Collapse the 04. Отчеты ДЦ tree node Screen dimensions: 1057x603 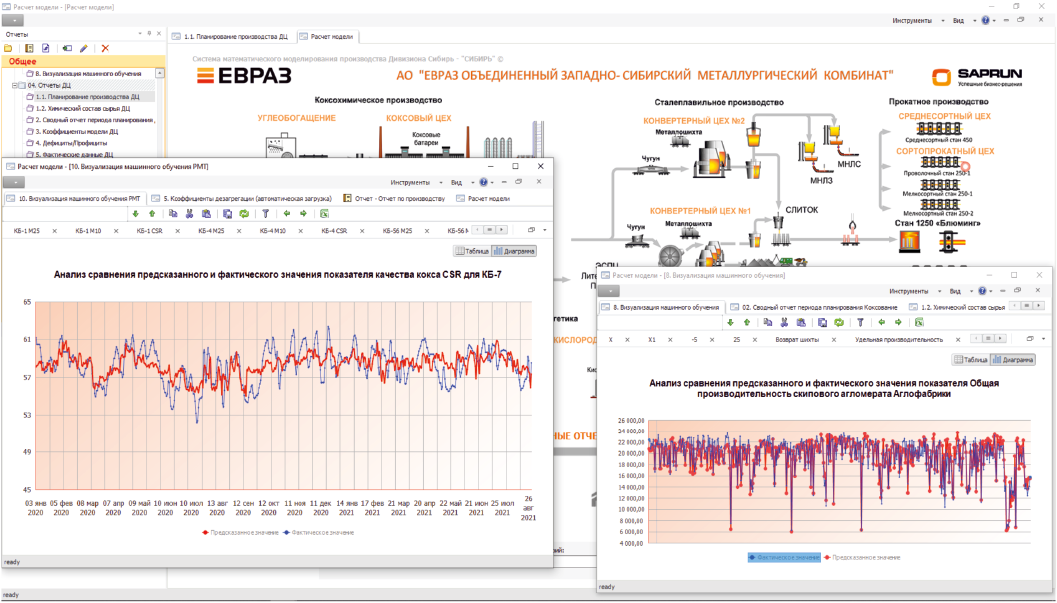tap(16, 86)
